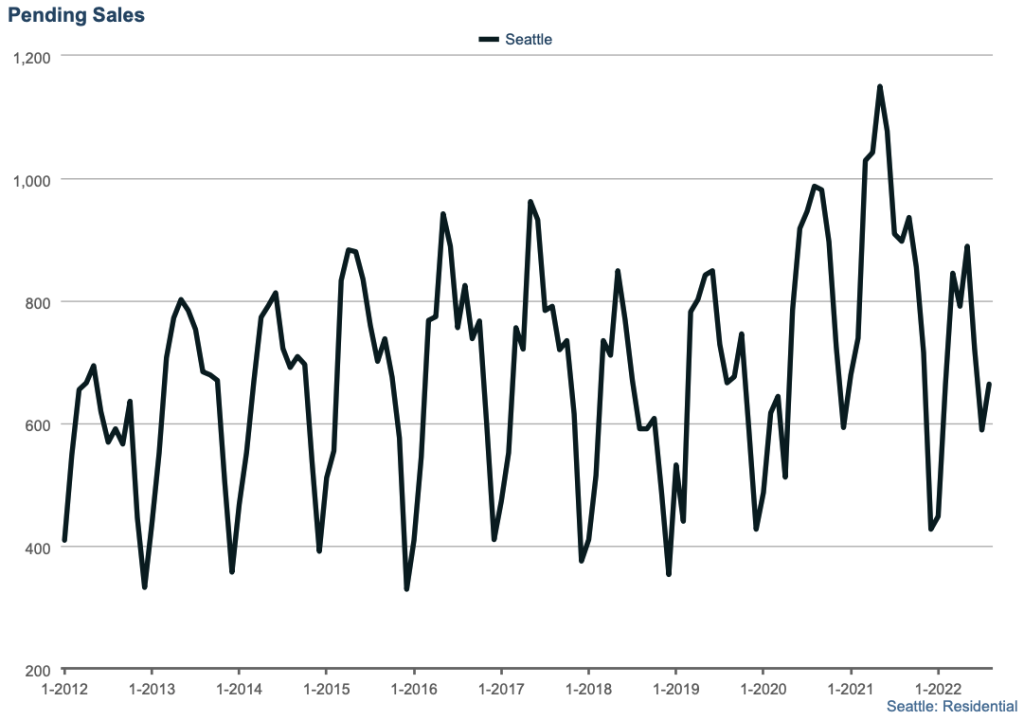Choose the 1-2019 x-axis label
Image resolution: width=1024 pixels, height=720 pixels.
pos(675,690)
